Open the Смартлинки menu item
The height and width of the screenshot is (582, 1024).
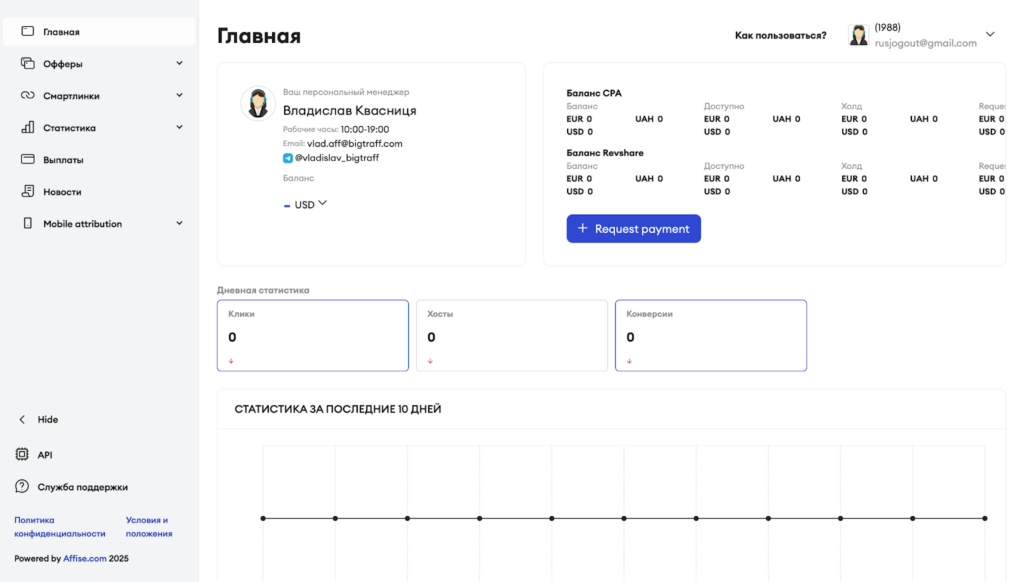(x=99, y=95)
